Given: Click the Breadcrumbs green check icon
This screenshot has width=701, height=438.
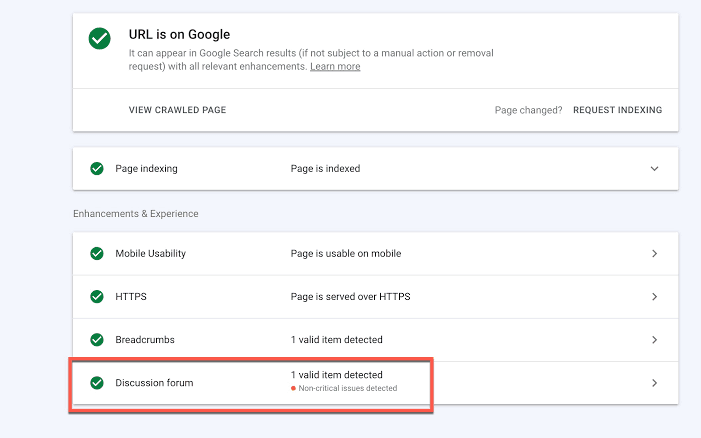Looking at the screenshot, I should [97, 340].
